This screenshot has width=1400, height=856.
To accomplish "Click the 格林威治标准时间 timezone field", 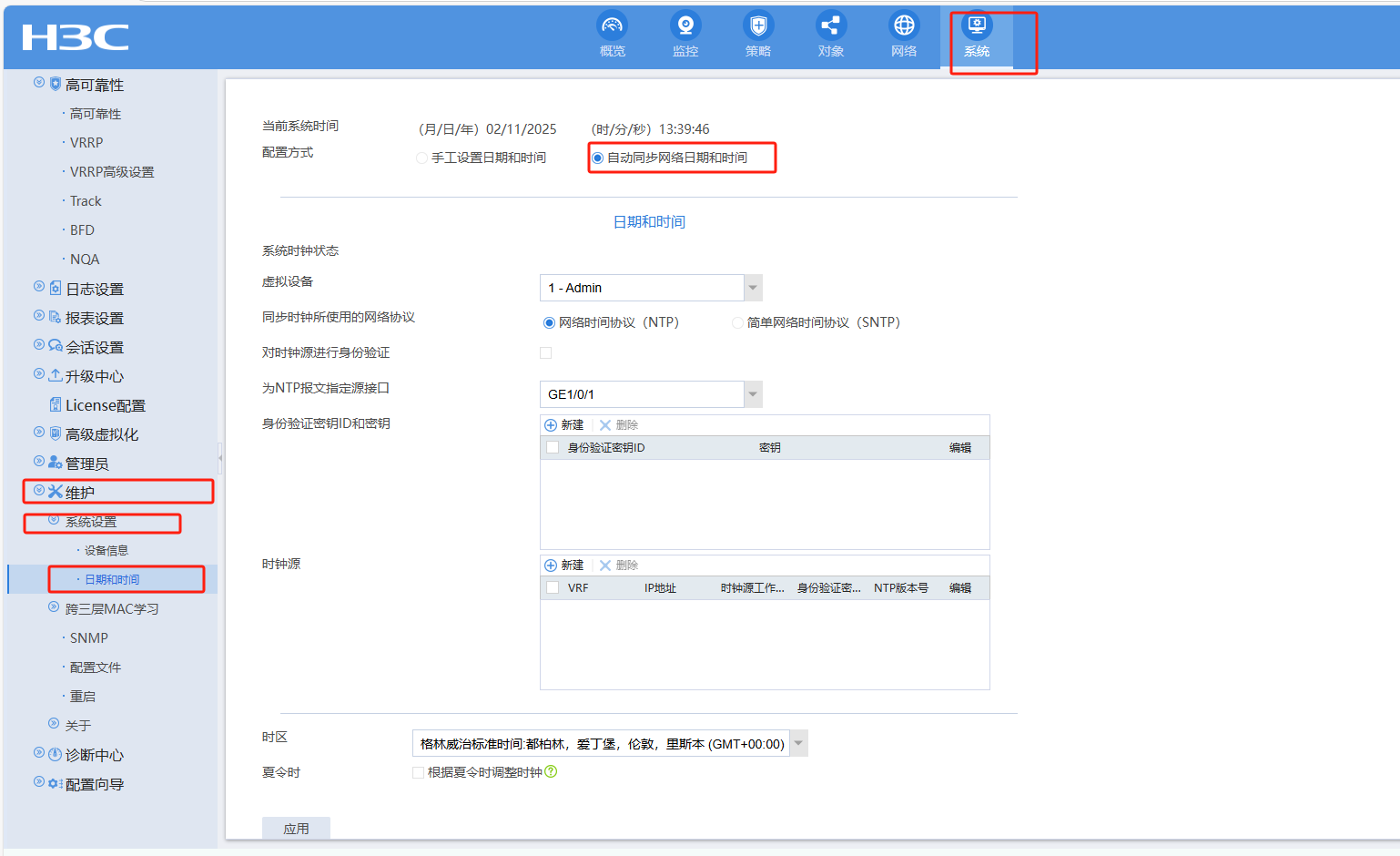I will pos(601,743).
